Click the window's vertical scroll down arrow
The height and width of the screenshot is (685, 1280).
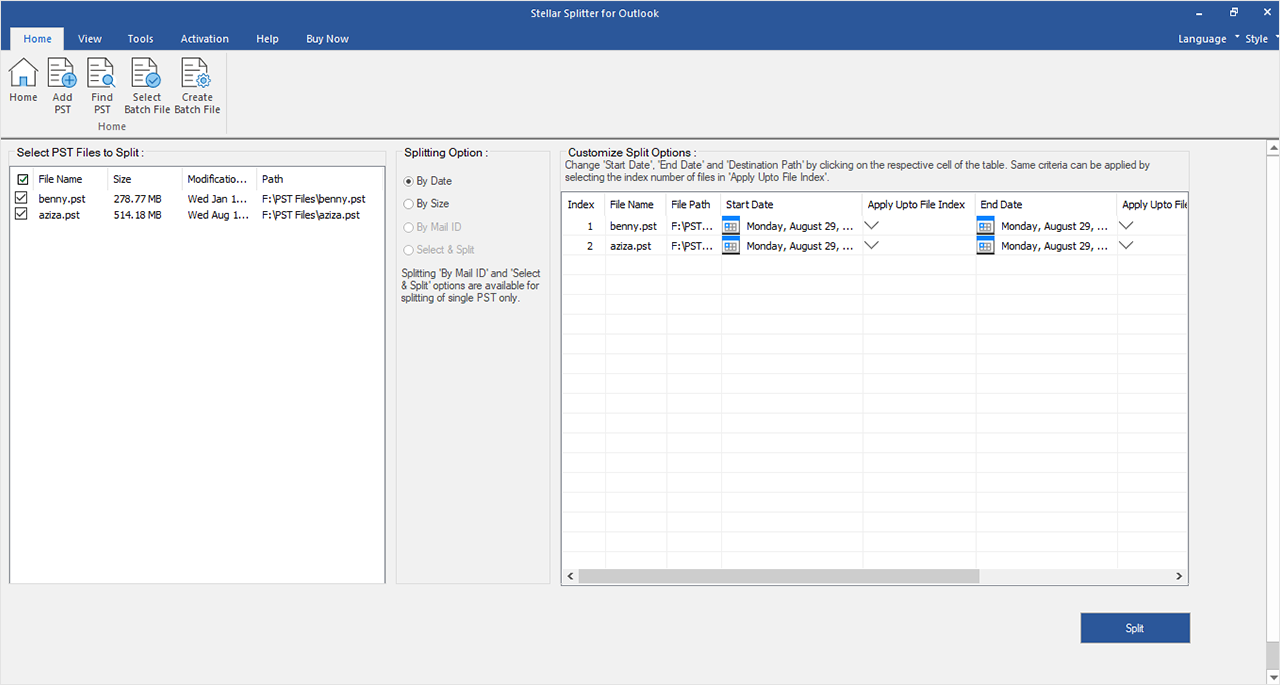1273,677
